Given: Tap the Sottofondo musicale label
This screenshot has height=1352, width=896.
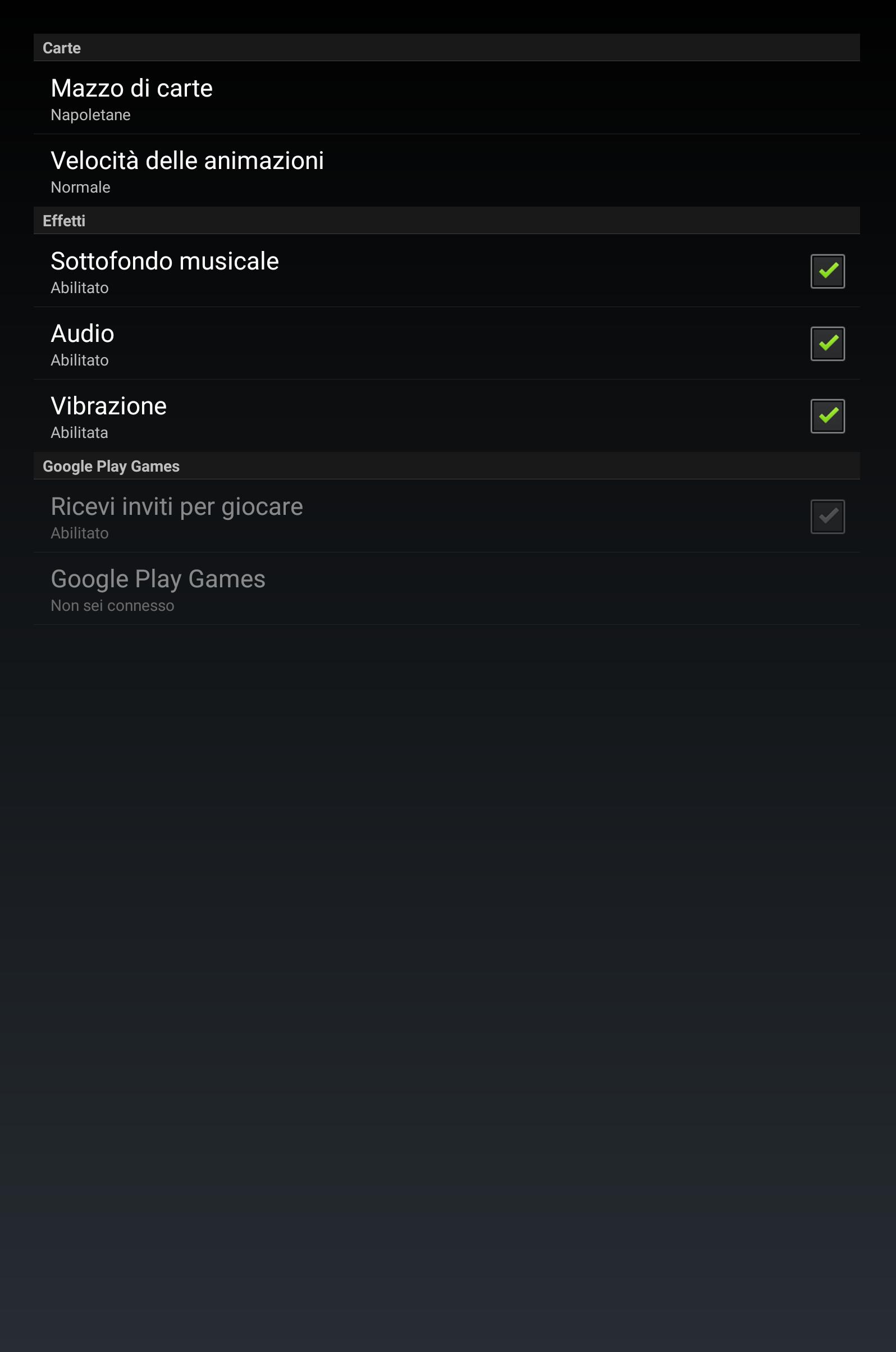Looking at the screenshot, I should point(164,261).
